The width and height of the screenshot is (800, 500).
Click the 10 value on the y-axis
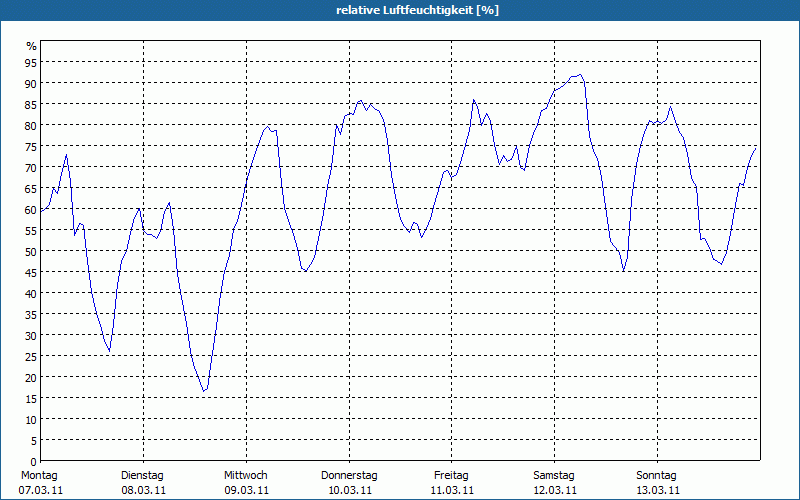[x=31, y=420]
